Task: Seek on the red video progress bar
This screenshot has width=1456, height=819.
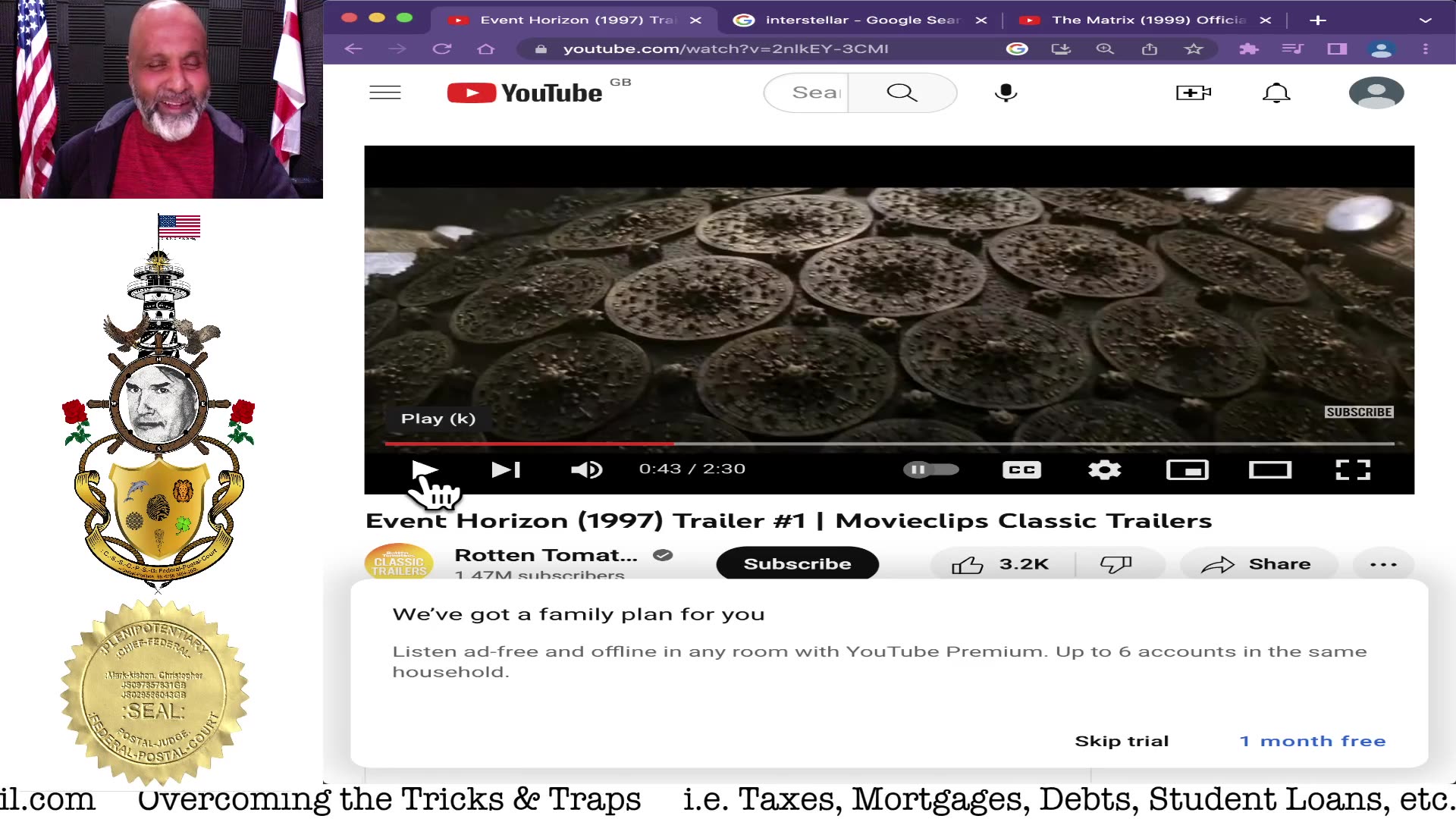Action: [x=889, y=443]
